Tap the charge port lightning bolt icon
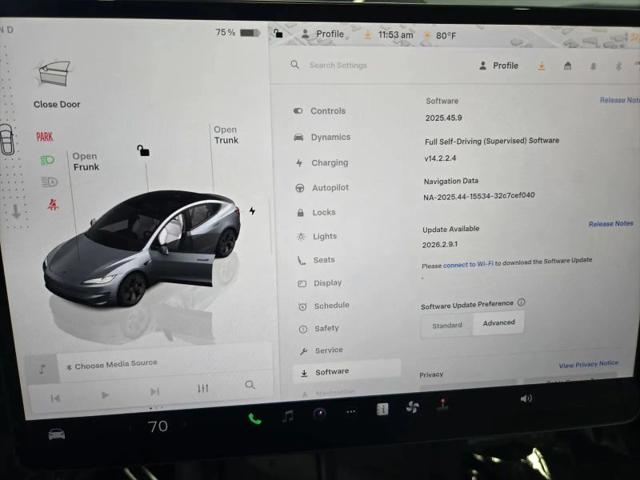This screenshot has height=480, width=640. (252, 211)
